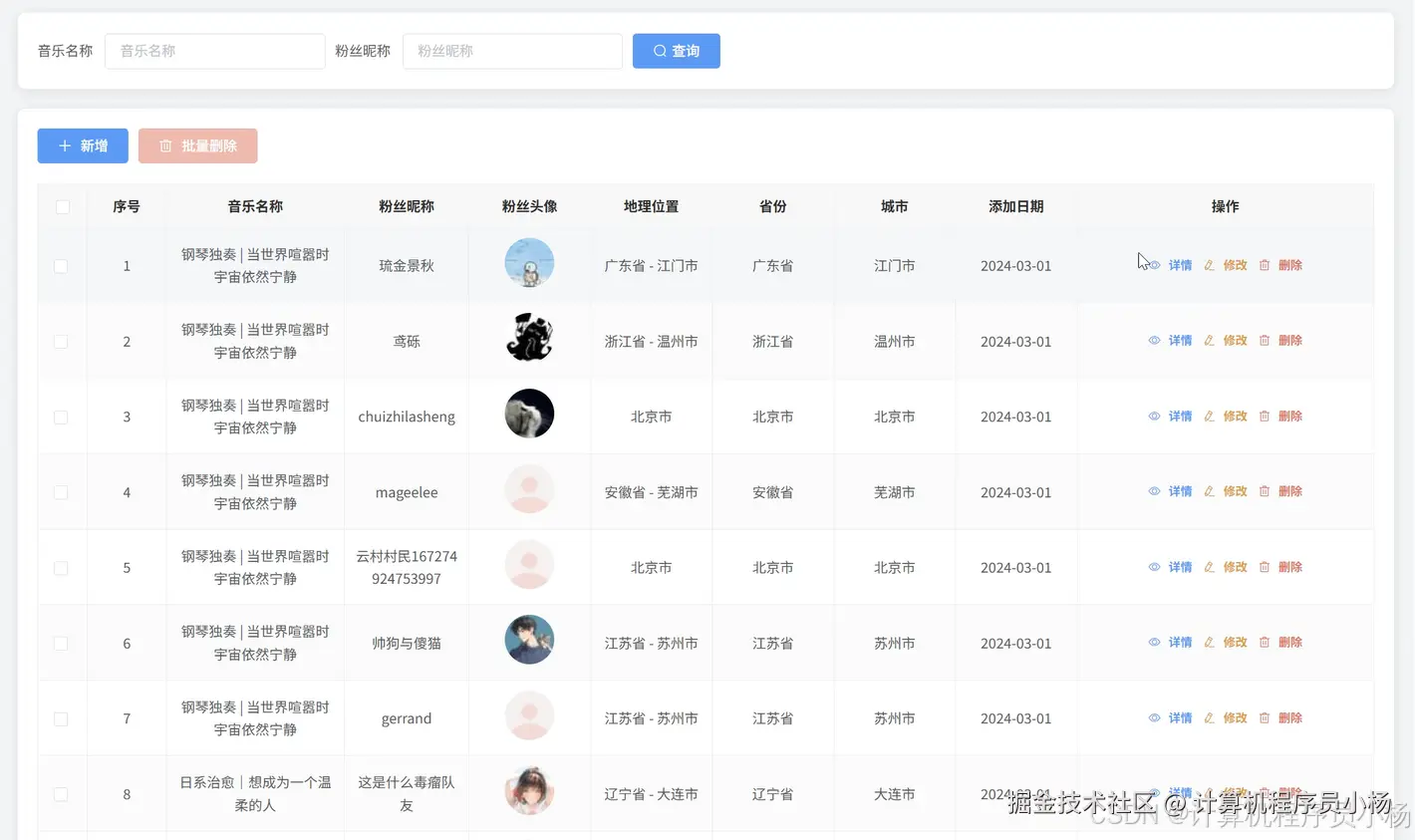
Task: Check the checkbox on gerrand's row
Action: click(62, 717)
